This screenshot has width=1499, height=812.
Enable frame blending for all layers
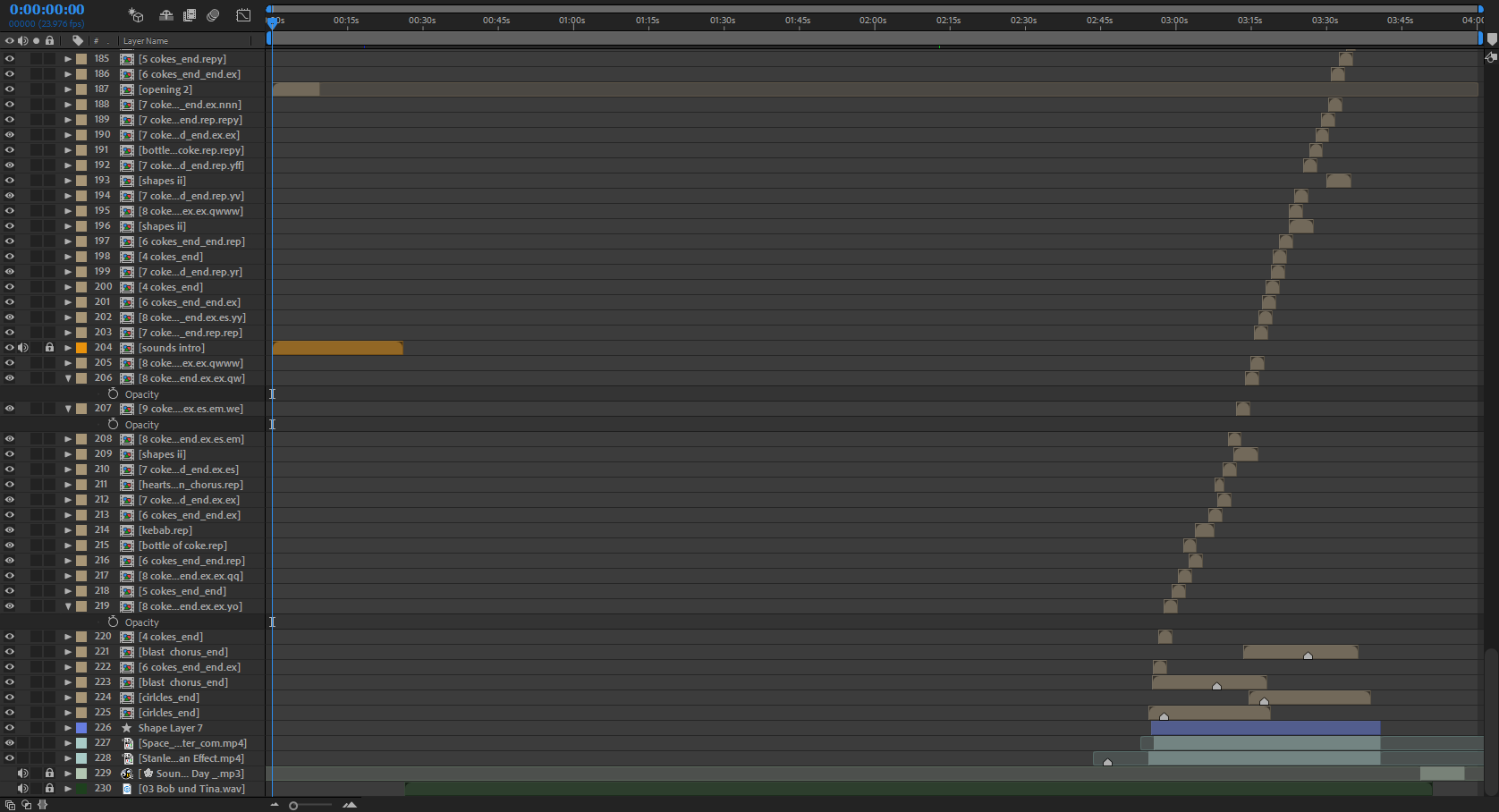point(190,15)
